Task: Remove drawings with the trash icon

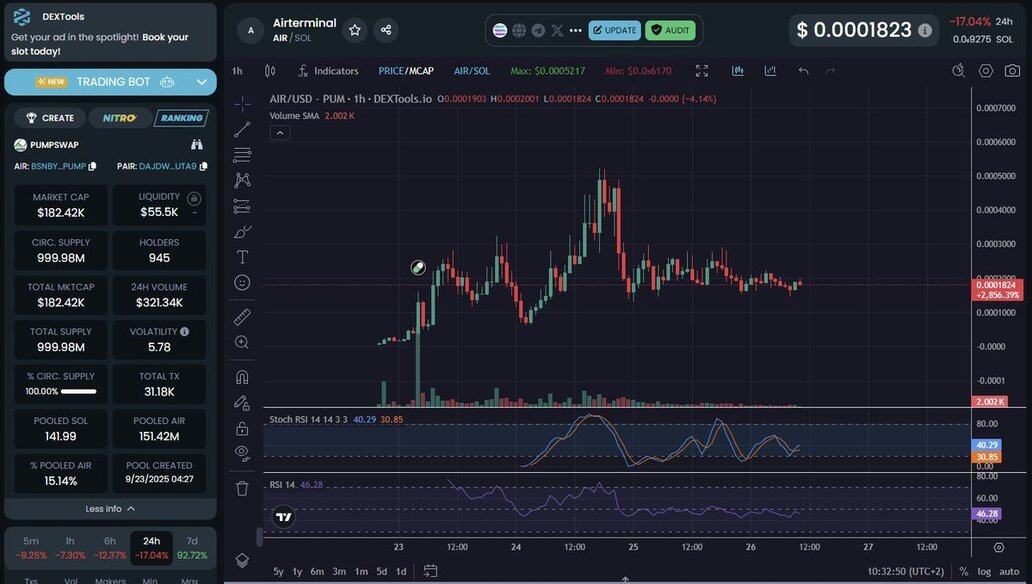Action: coord(242,488)
